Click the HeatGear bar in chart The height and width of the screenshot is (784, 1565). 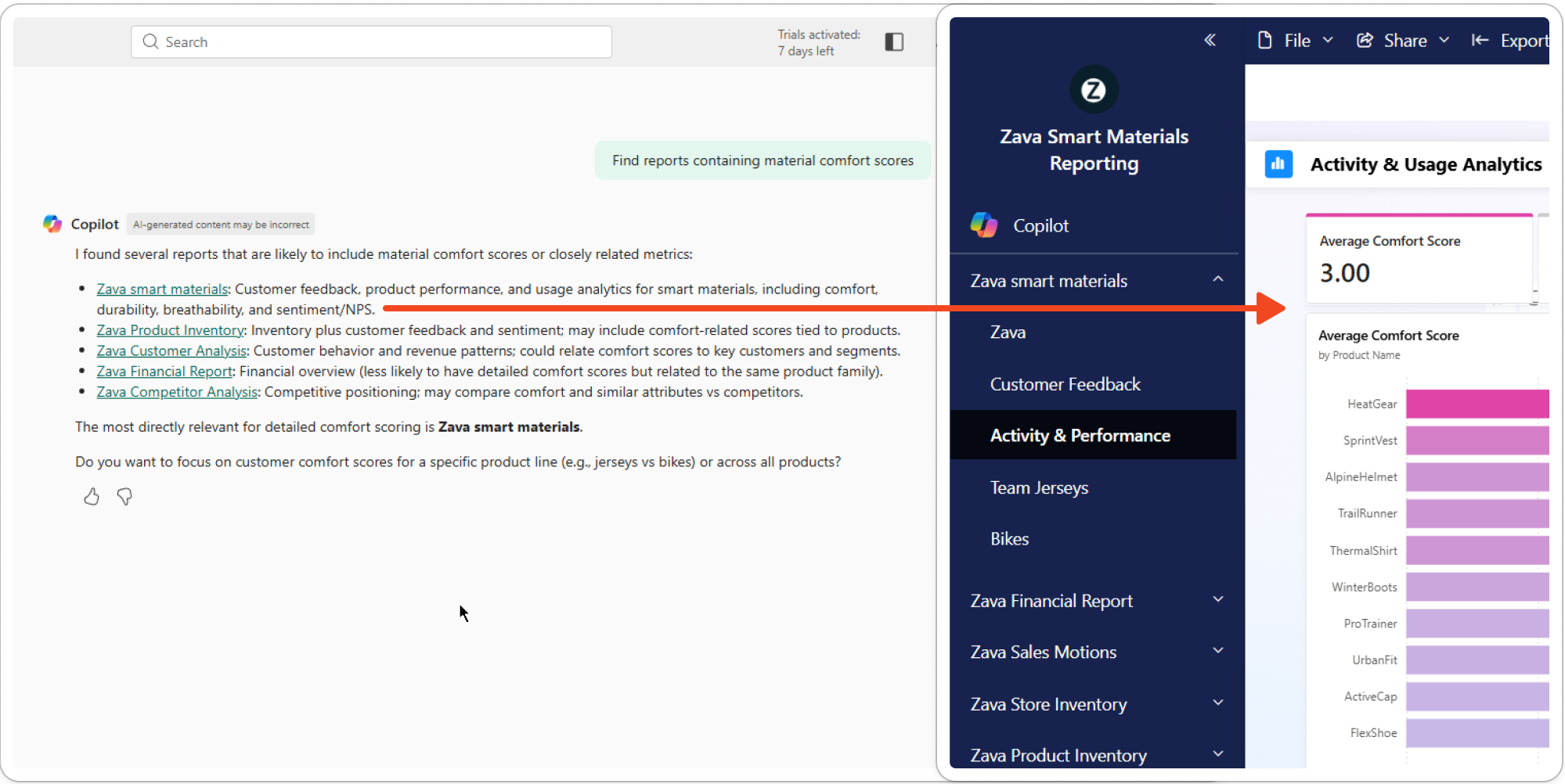click(1477, 404)
